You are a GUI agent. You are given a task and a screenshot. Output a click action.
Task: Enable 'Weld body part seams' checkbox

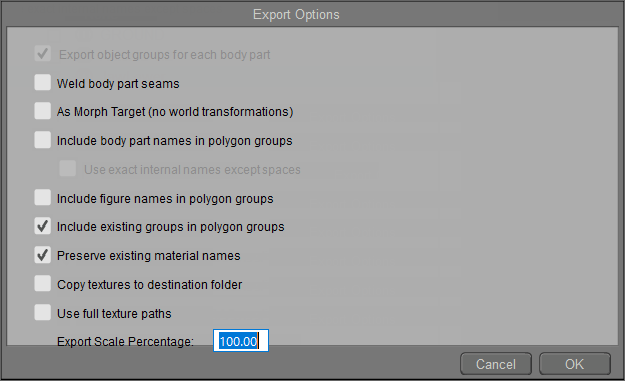pos(42,82)
